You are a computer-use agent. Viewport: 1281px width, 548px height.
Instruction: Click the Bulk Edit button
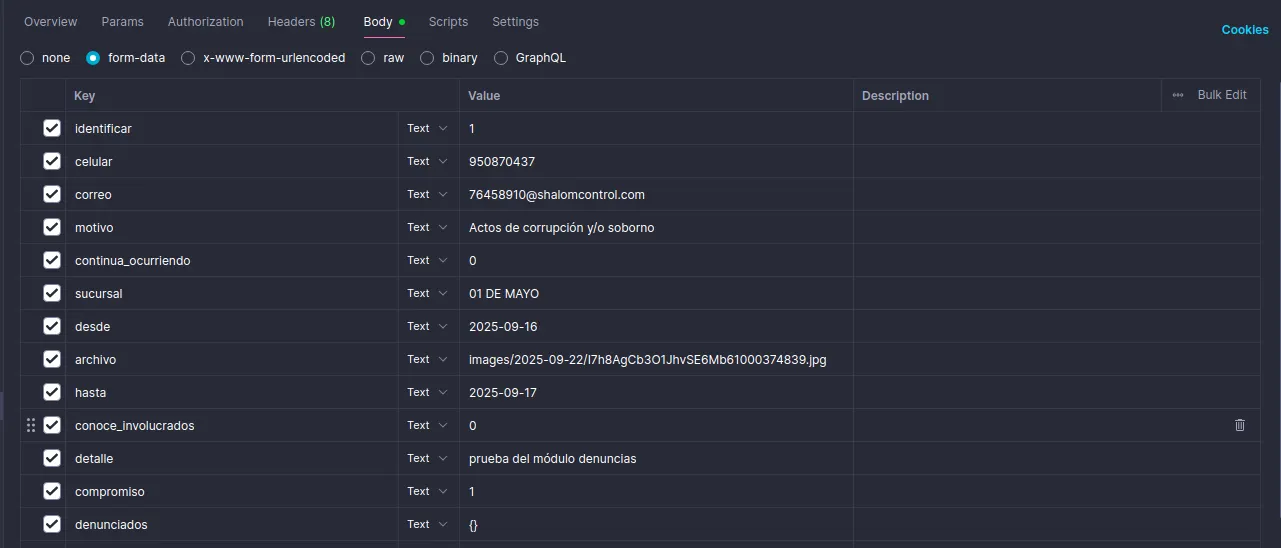pos(1221,95)
